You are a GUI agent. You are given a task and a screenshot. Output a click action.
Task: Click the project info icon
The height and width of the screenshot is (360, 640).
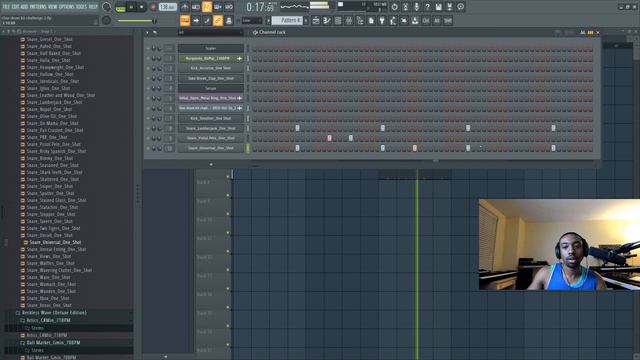[x=460, y=7]
